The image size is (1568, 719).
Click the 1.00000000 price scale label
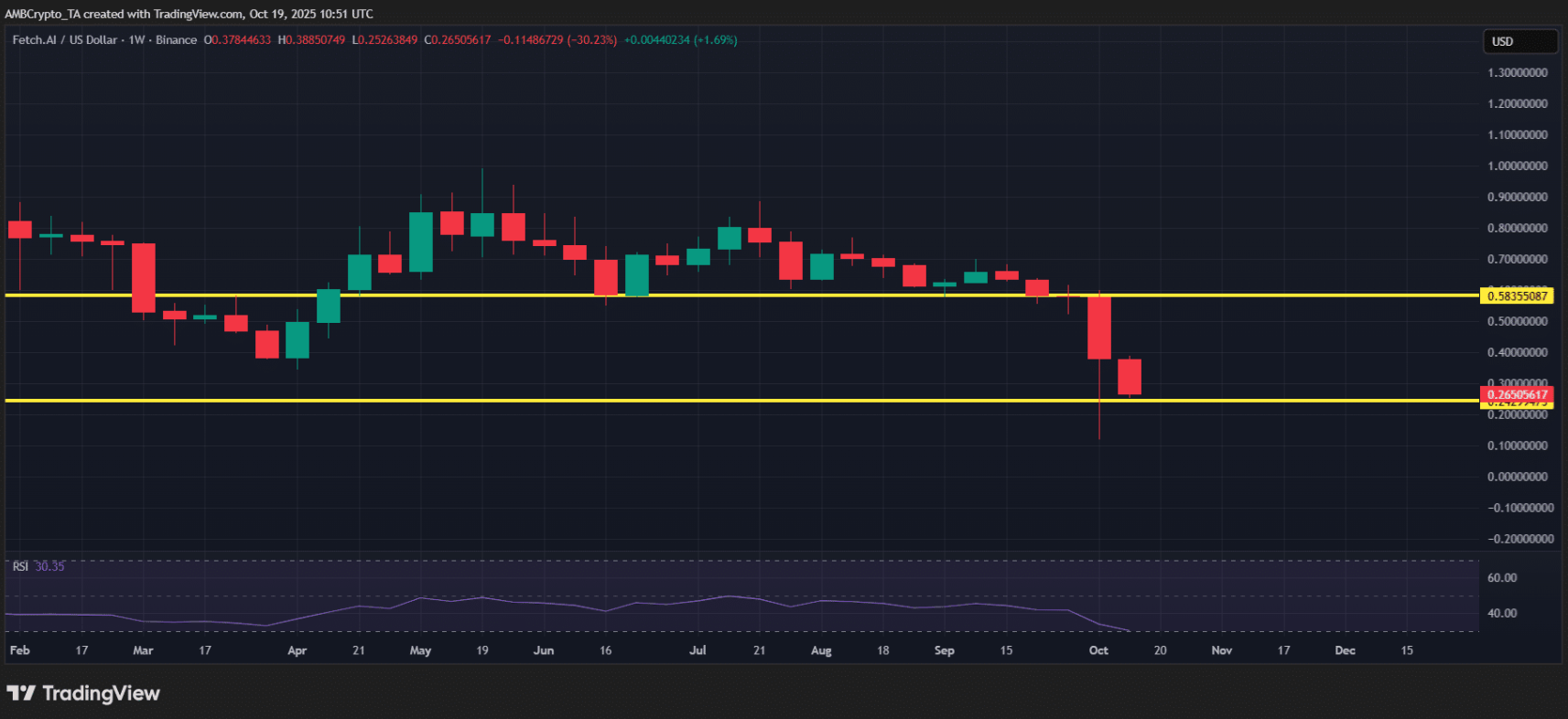point(1517,166)
